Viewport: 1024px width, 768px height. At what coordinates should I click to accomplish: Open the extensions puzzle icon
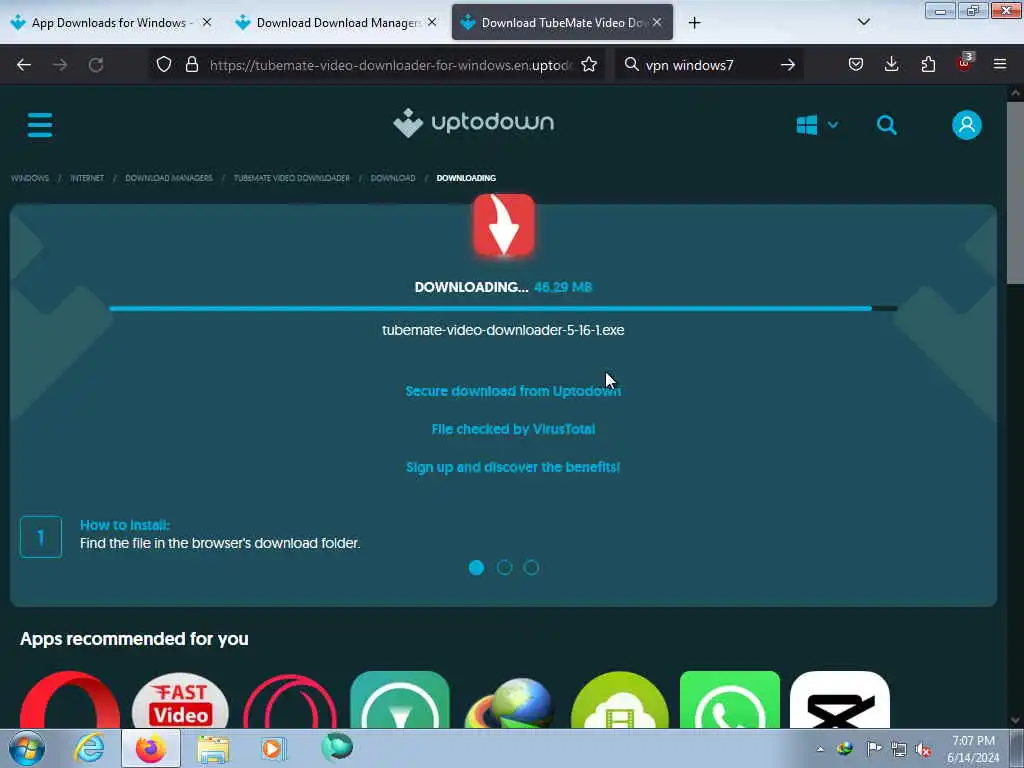click(928, 64)
